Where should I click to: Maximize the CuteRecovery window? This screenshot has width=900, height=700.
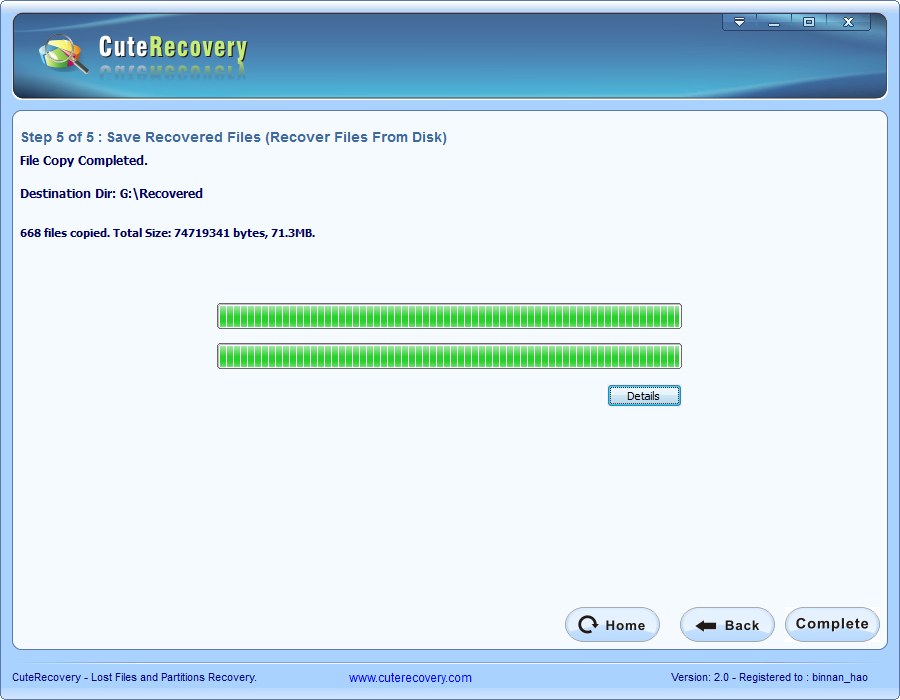point(809,22)
